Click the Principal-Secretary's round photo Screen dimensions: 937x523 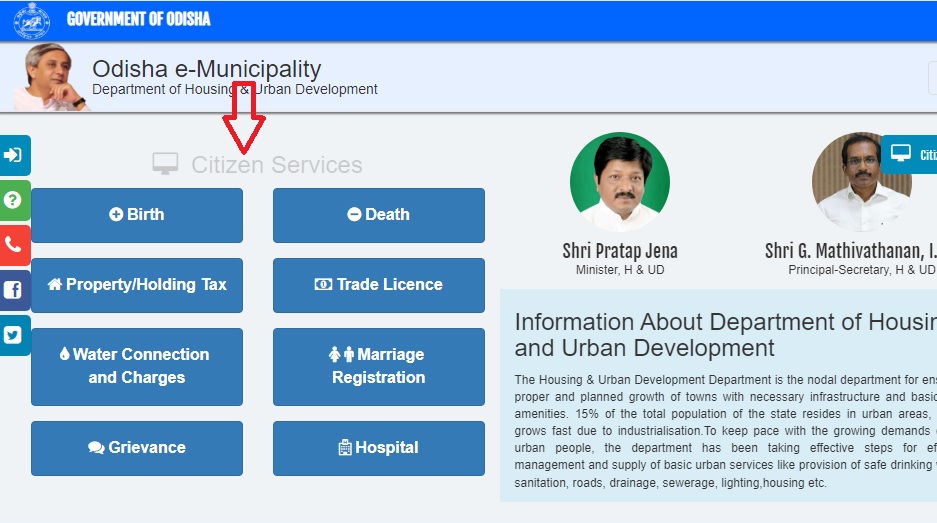coord(861,182)
